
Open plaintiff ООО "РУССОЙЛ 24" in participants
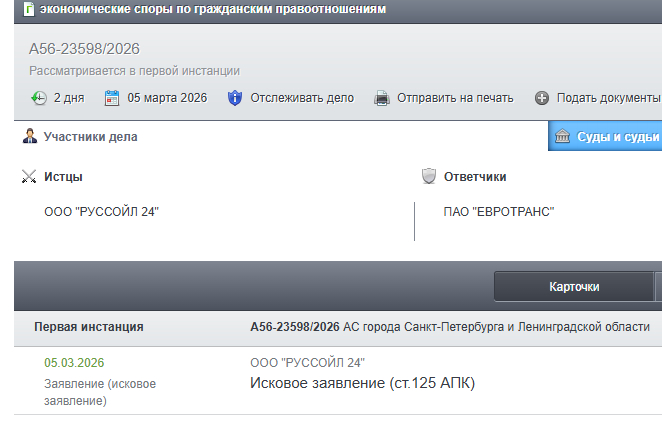[x=102, y=211]
